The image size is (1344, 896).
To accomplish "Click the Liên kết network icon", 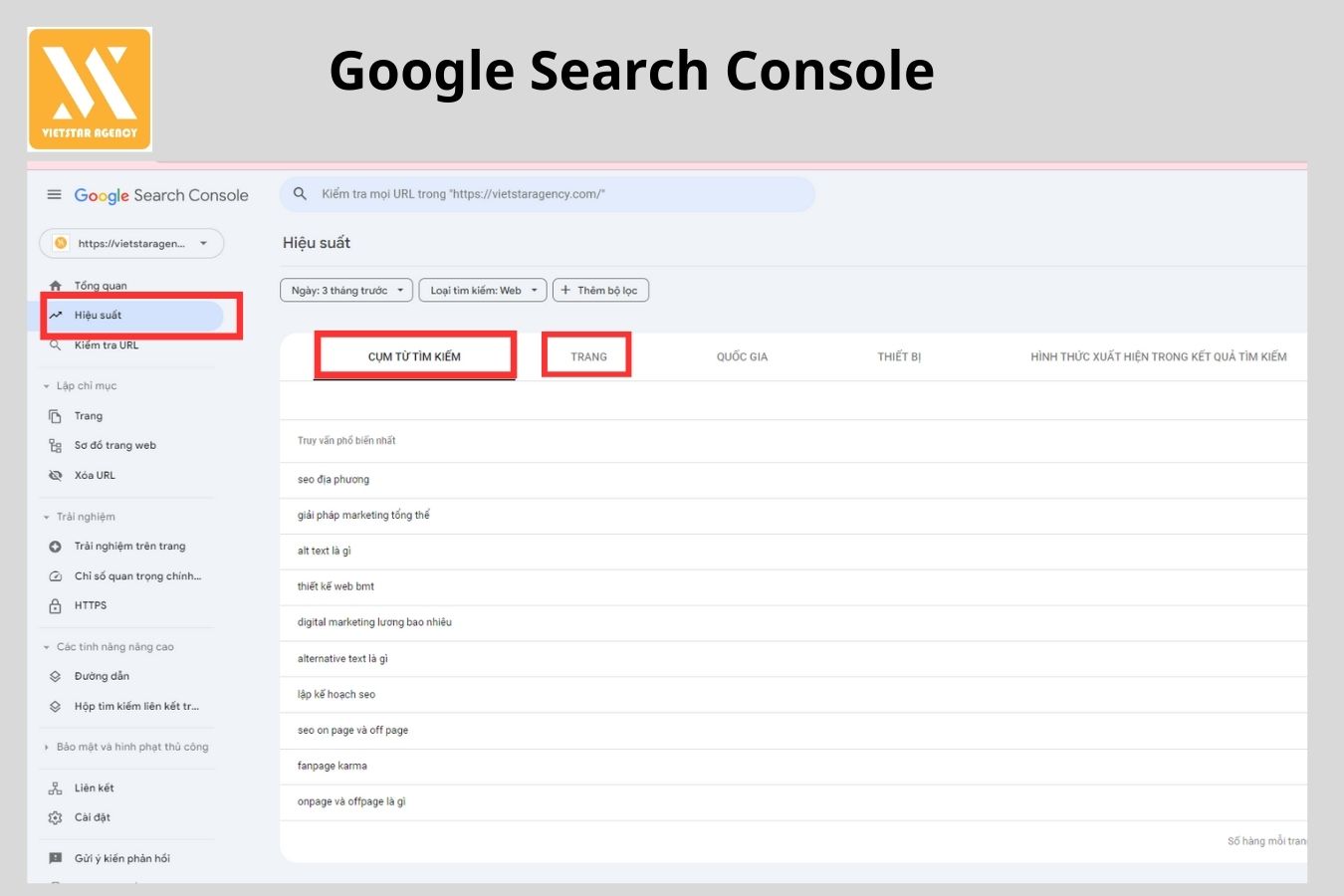I will click(x=56, y=788).
